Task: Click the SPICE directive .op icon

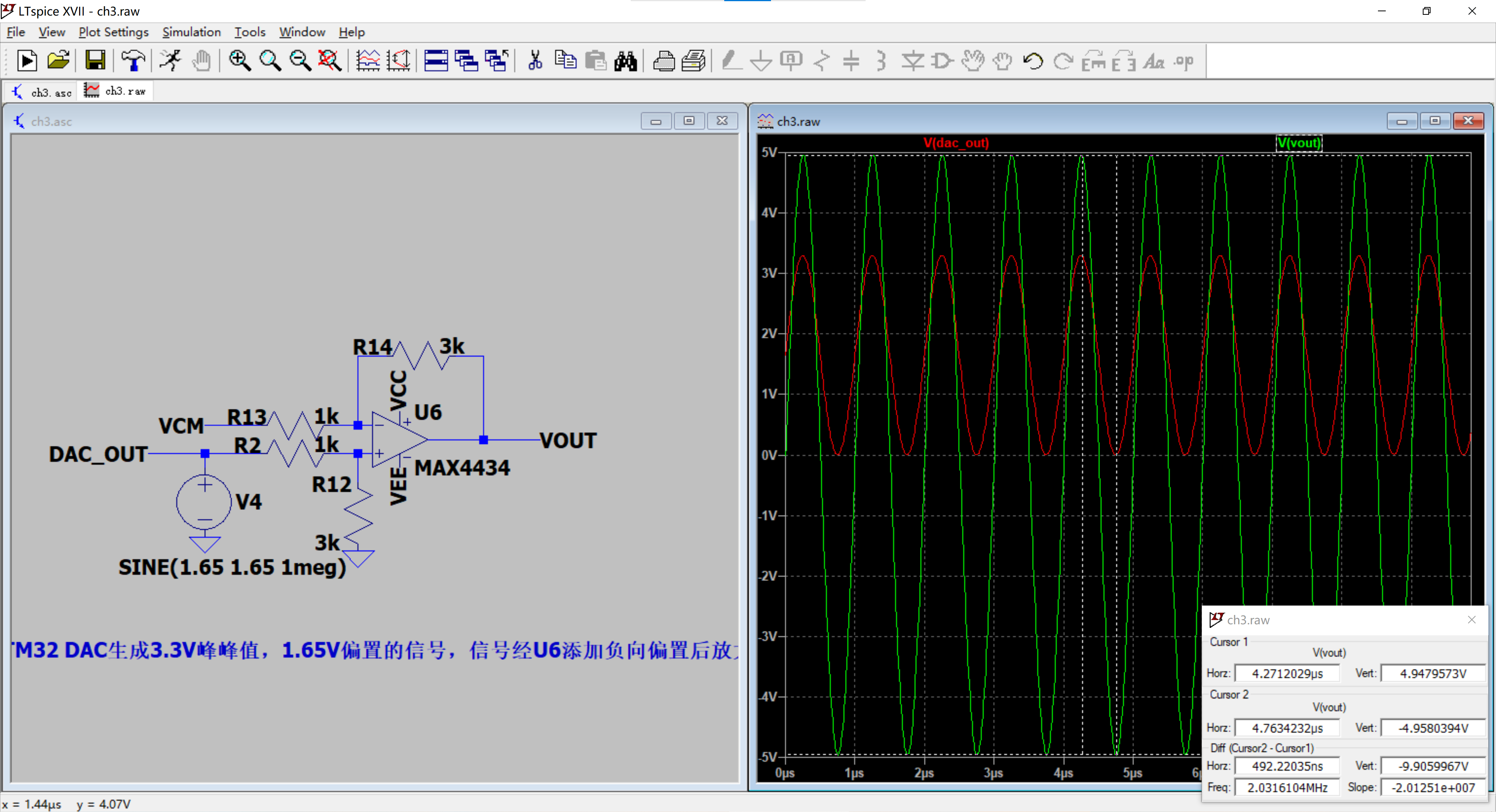Action: coord(1184,61)
